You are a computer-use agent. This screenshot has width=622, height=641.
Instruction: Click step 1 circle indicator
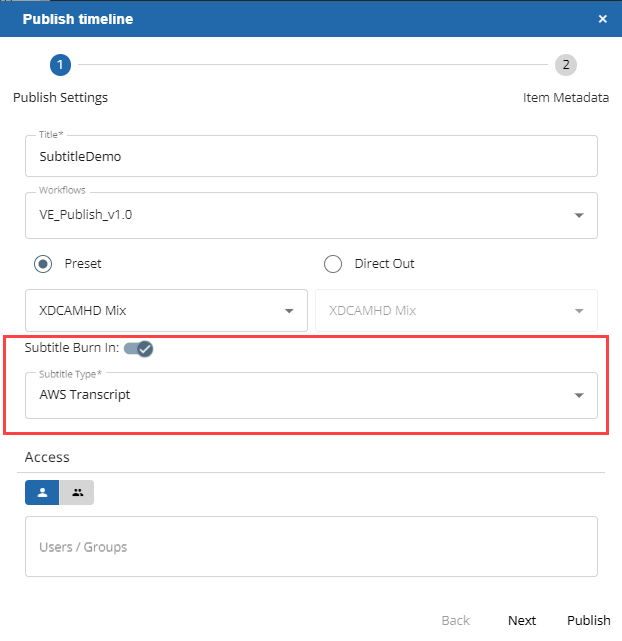point(60,65)
